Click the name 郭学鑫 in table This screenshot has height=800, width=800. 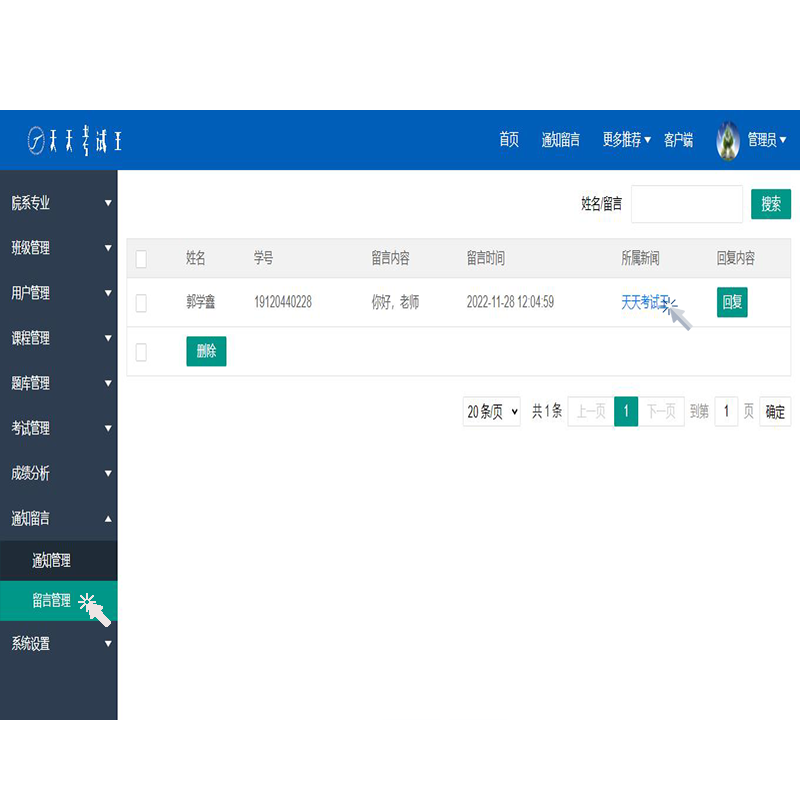pyautogui.click(x=201, y=302)
